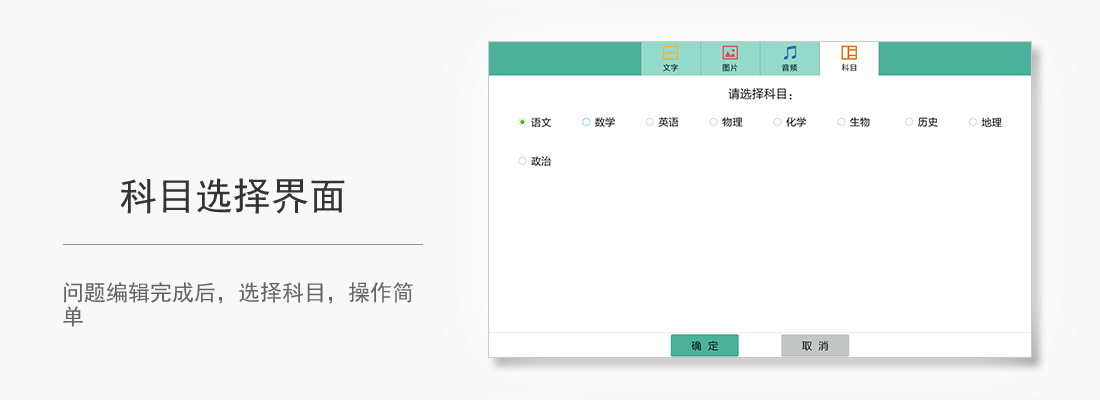This screenshot has height=400, width=1100.
Task: Open the 科目 subject tab icon
Action: [x=849, y=53]
